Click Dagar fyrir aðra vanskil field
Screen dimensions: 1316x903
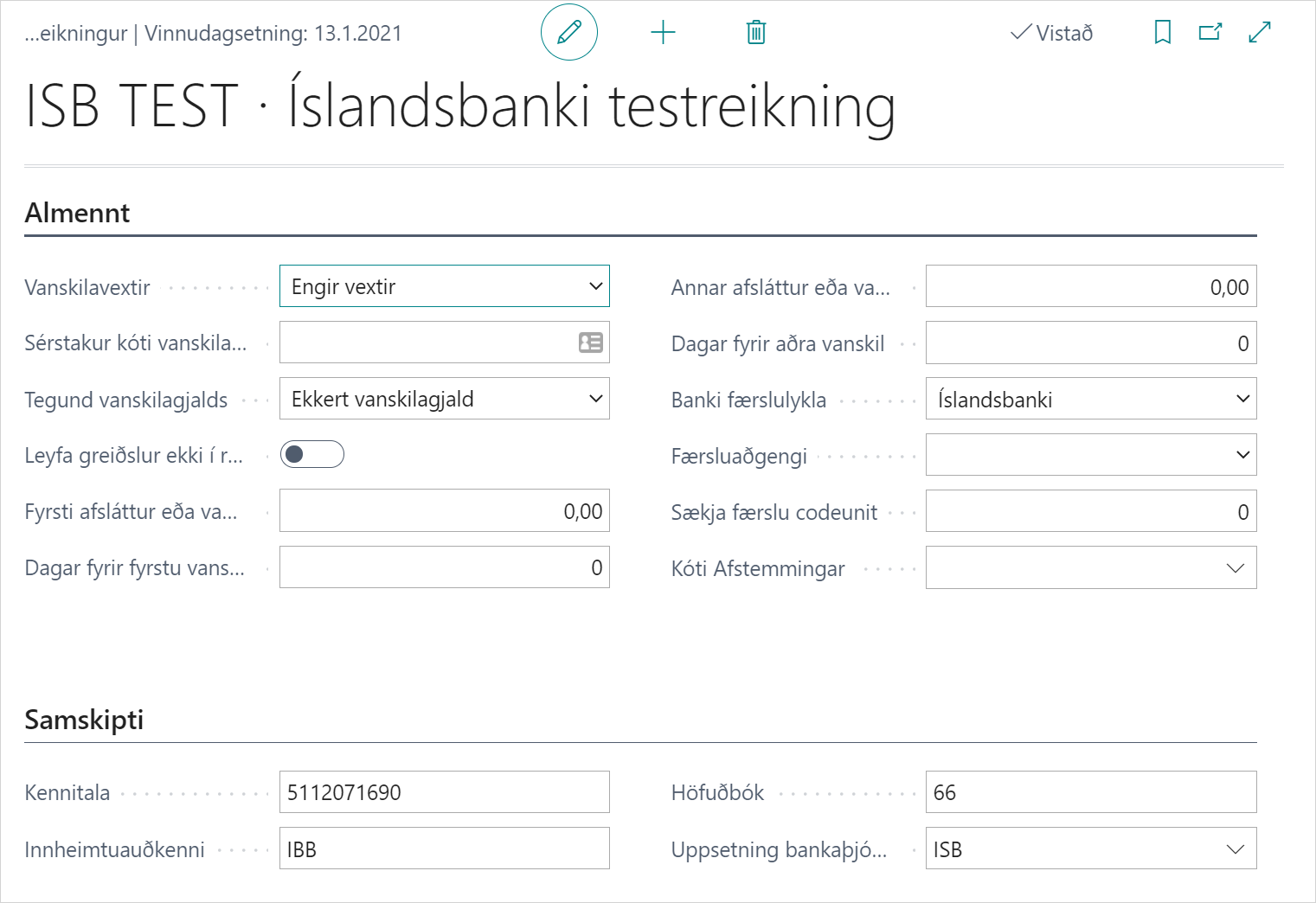(1091, 343)
